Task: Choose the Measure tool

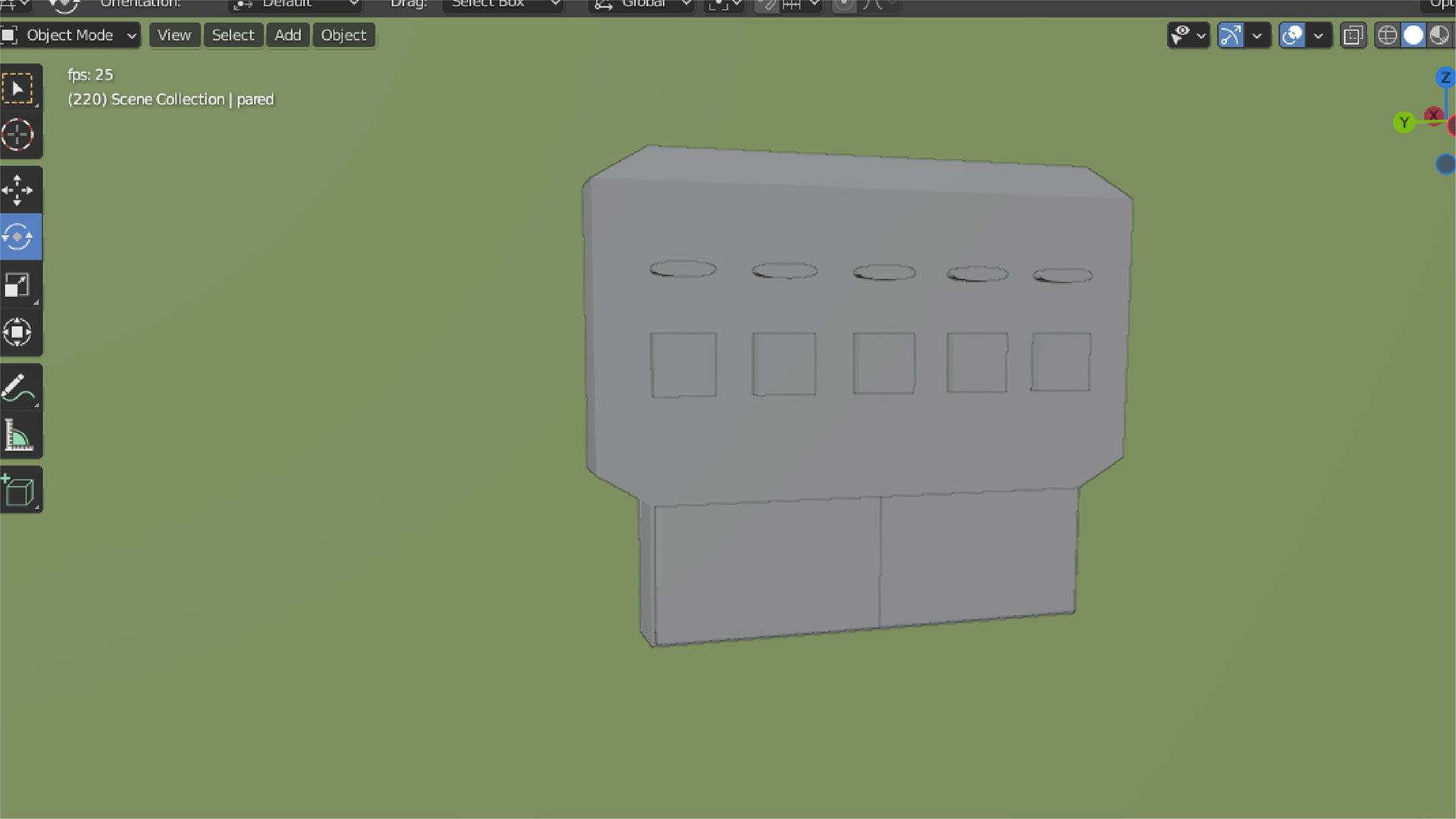Action: pyautogui.click(x=18, y=435)
